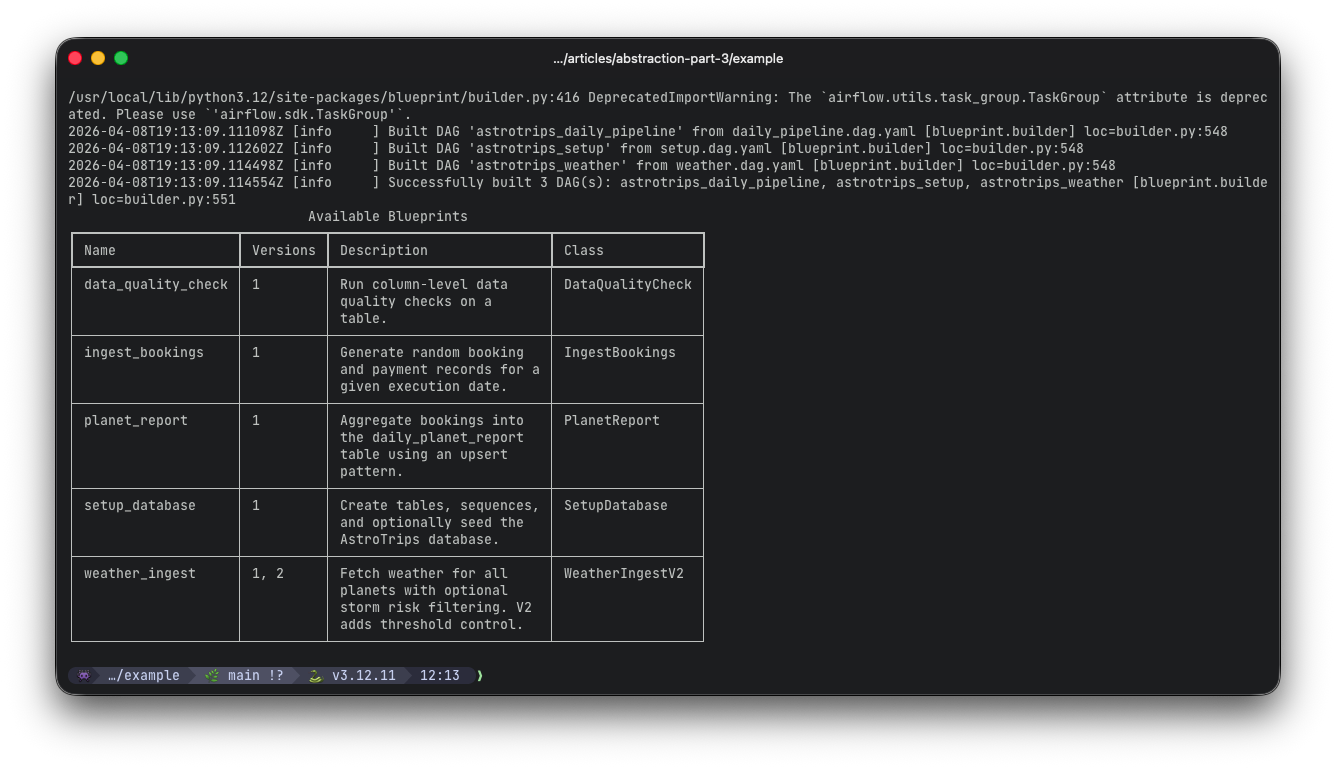Screen dimensions: 1336x769
Task: Click the …/example directory prompt segment
Action: 143,676
